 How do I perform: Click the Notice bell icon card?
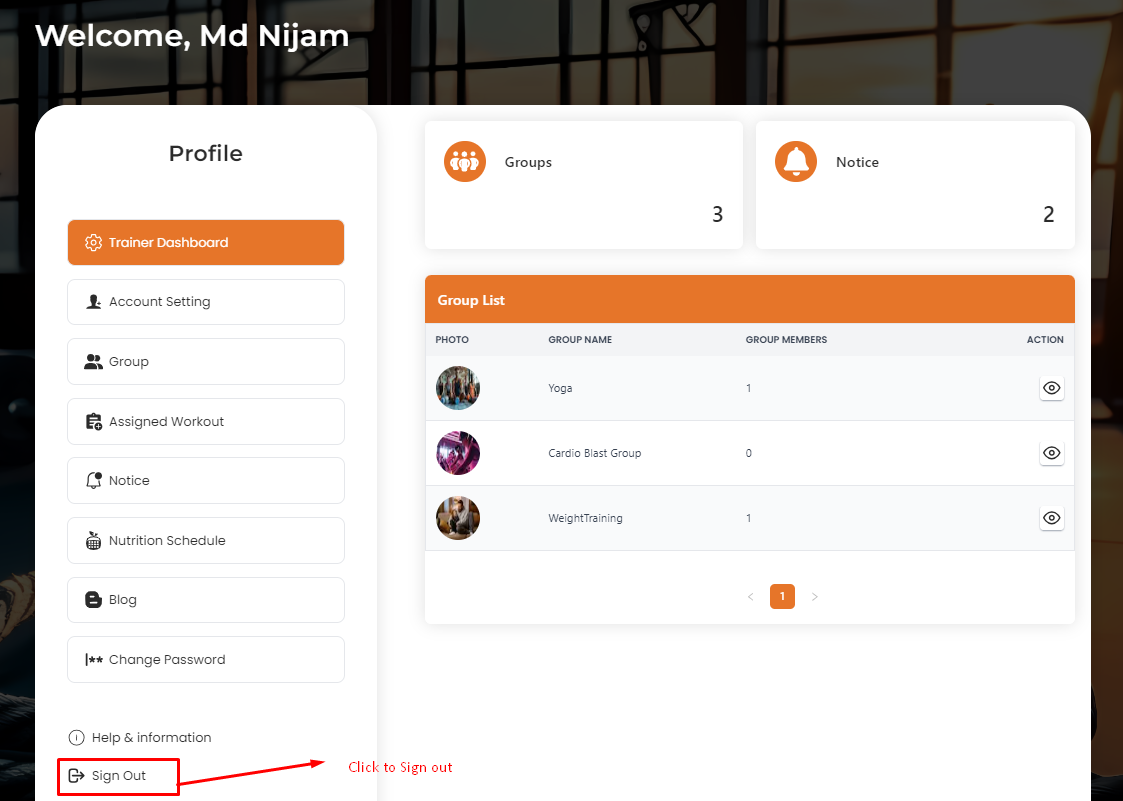coord(796,162)
